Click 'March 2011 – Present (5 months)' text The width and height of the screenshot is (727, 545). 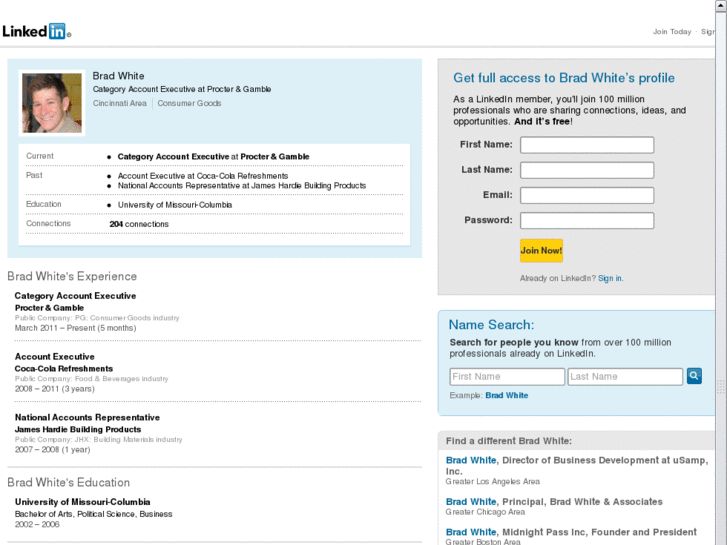(76, 328)
